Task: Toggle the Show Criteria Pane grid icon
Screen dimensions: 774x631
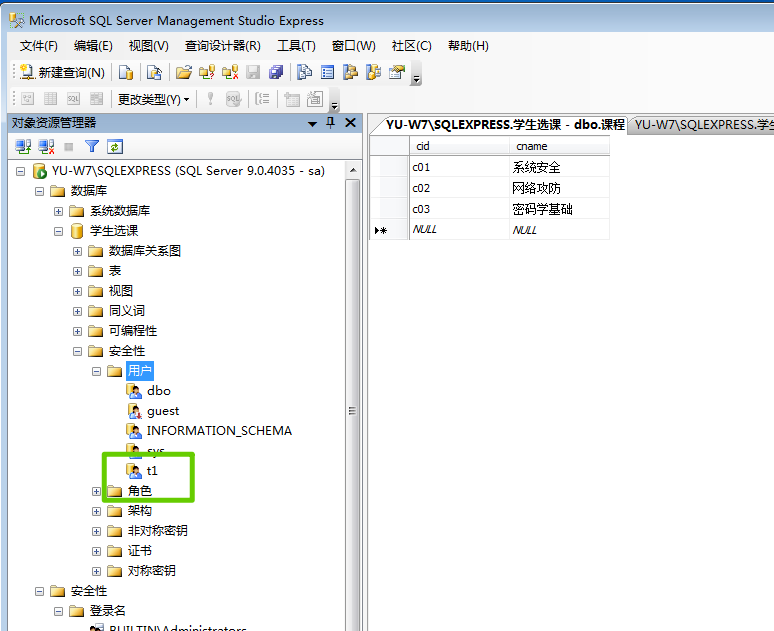Action: pos(50,99)
